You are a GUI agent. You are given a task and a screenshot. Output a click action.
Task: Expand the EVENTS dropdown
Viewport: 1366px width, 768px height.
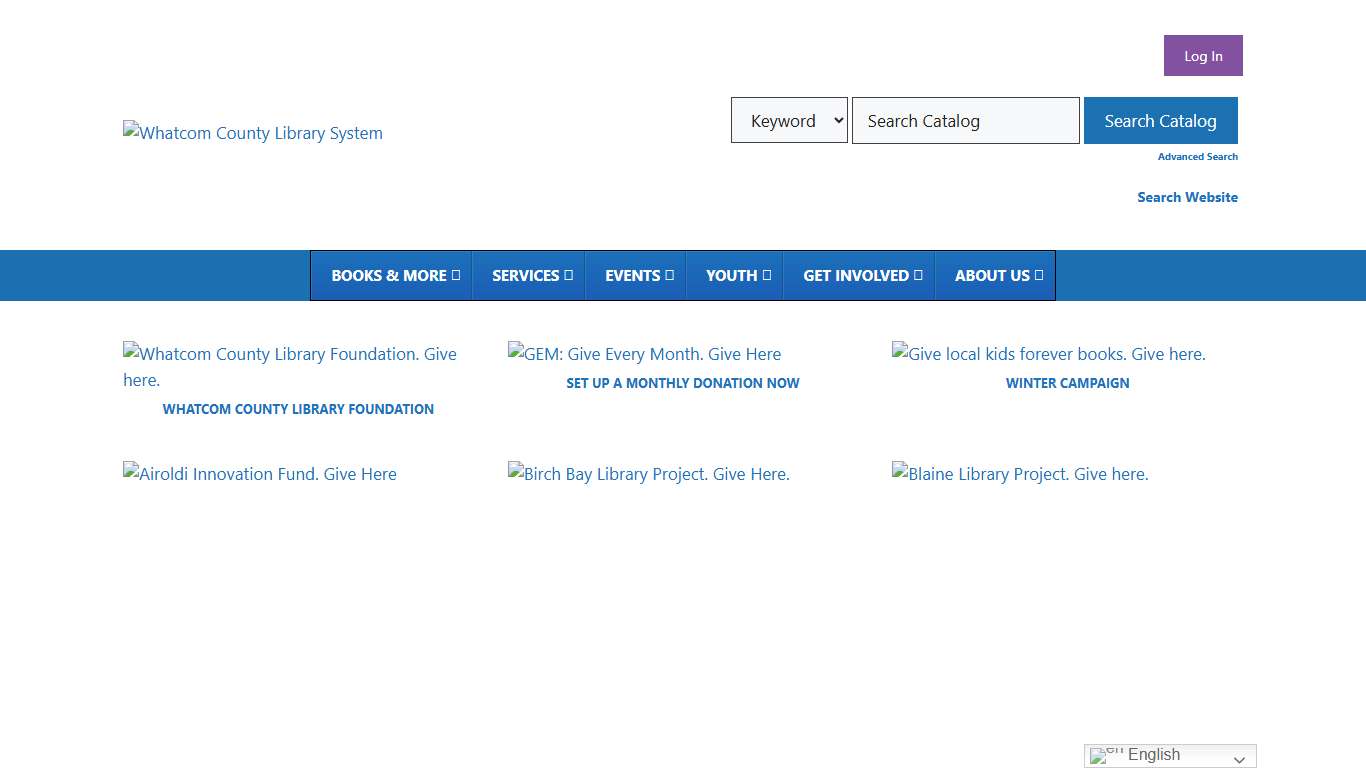tap(637, 275)
